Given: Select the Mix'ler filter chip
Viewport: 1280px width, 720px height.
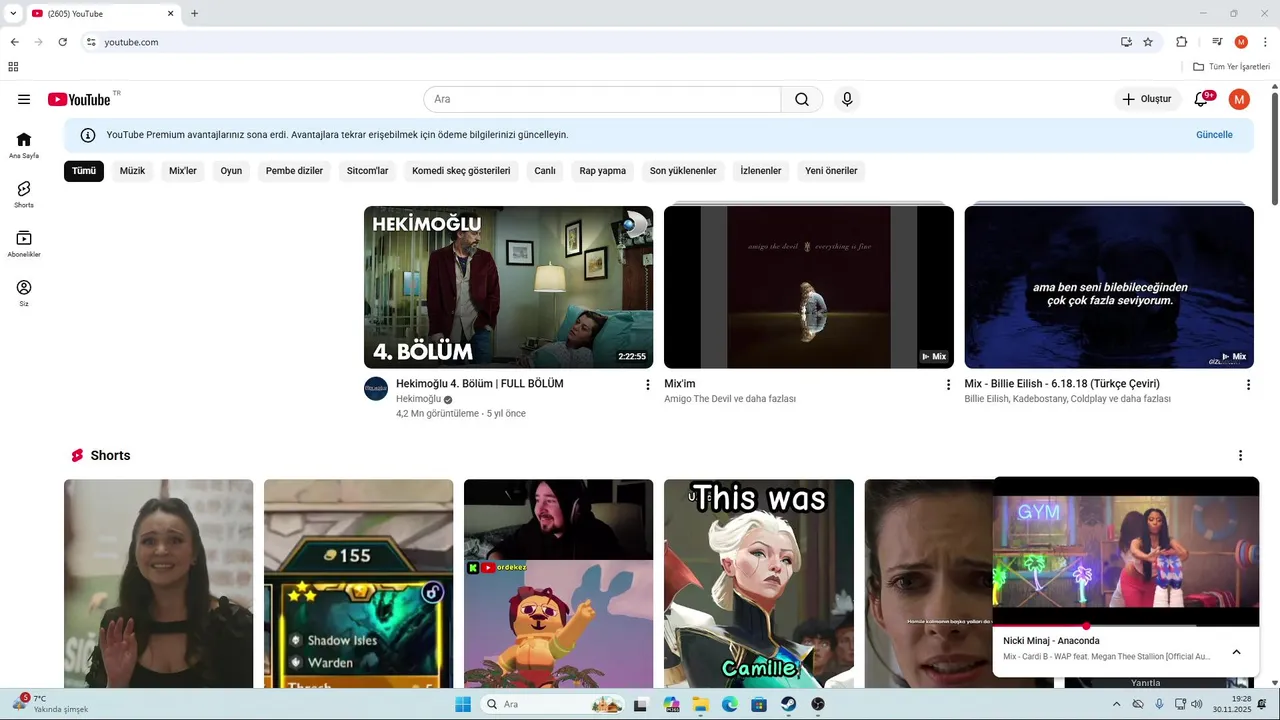Looking at the screenshot, I should [183, 171].
